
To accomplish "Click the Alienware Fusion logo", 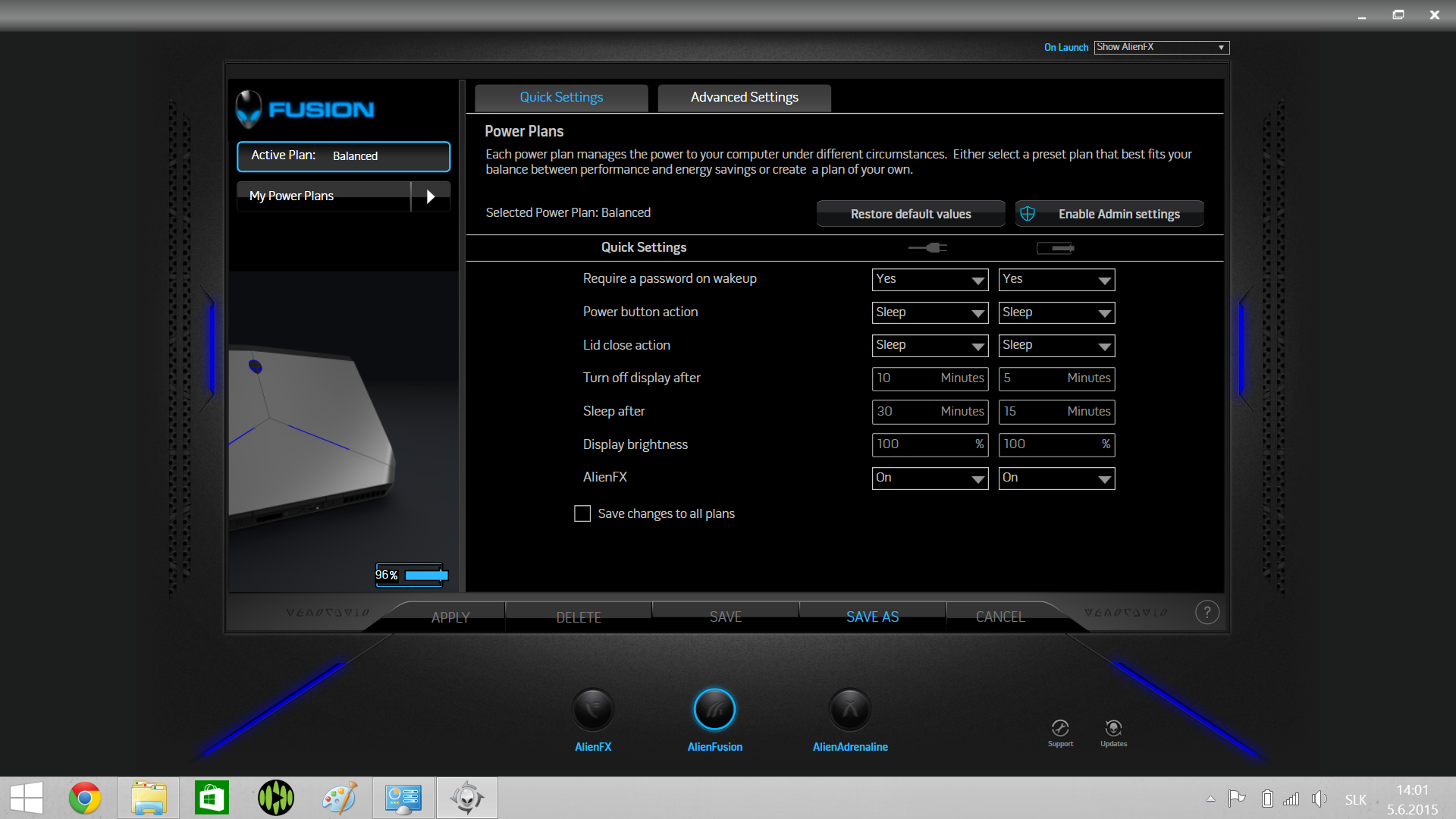I will pyautogui.click(x=305, y=109).
